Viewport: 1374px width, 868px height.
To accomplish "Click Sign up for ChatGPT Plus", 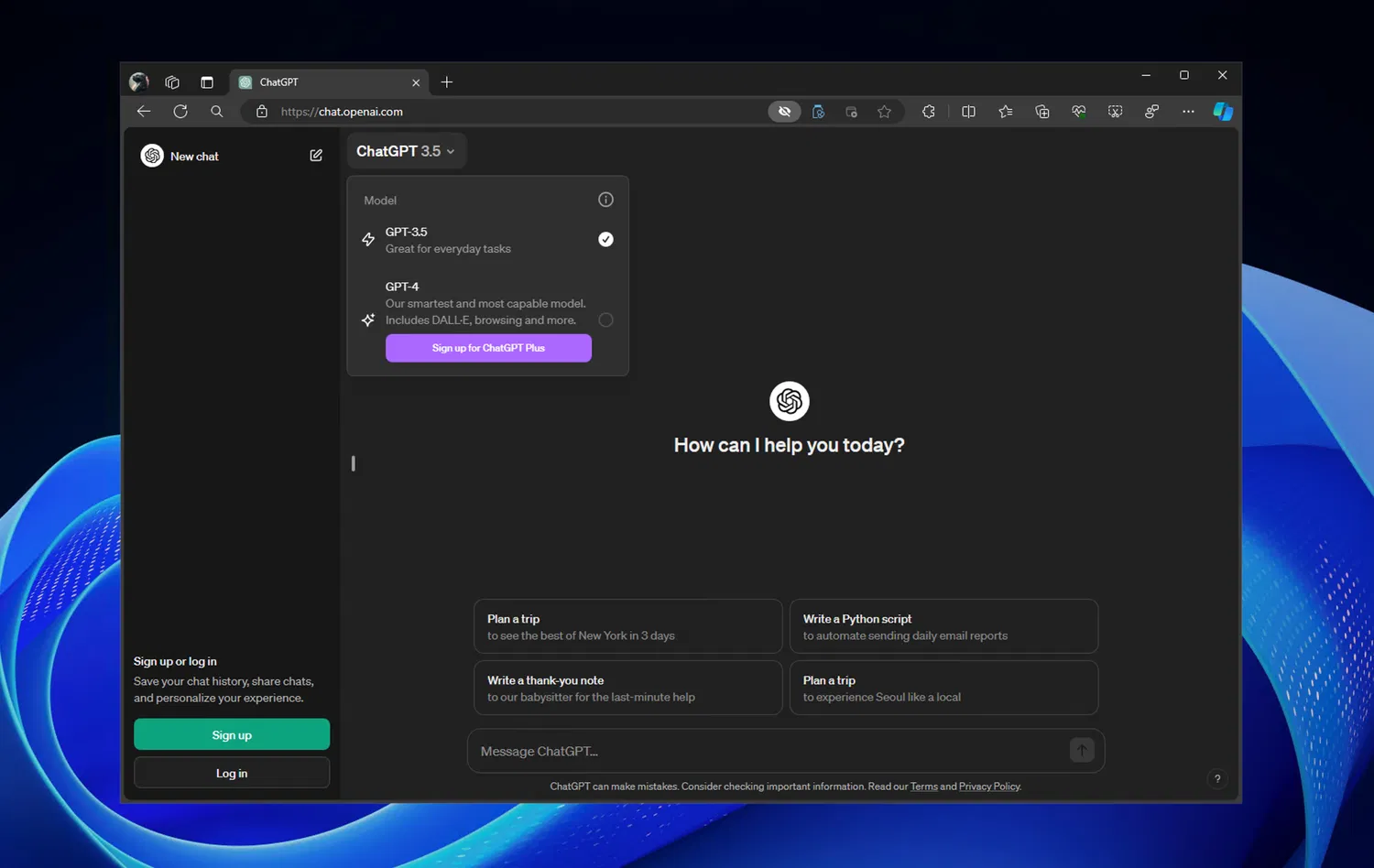I will coord(488,348).
